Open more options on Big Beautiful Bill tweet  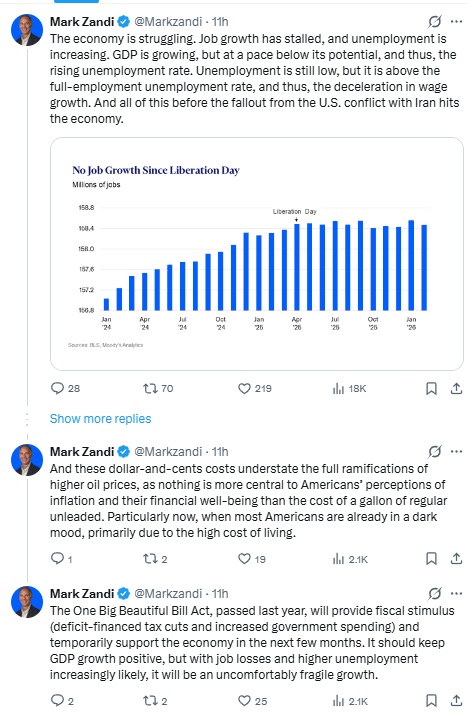456,593
